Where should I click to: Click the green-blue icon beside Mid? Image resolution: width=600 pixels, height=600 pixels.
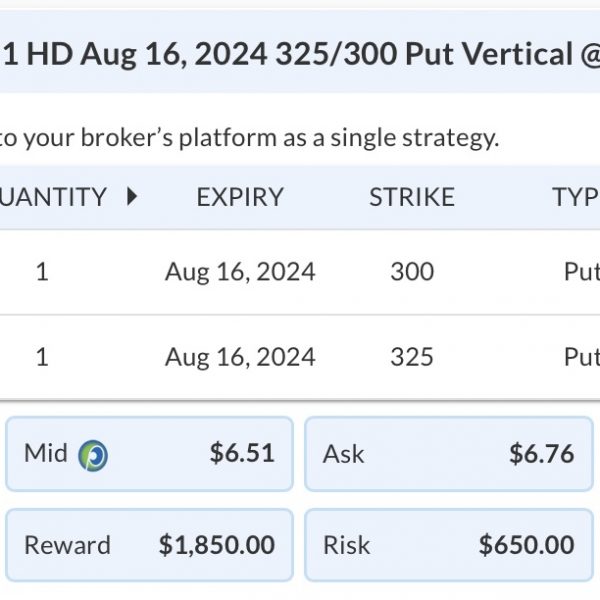click(93, 455)
